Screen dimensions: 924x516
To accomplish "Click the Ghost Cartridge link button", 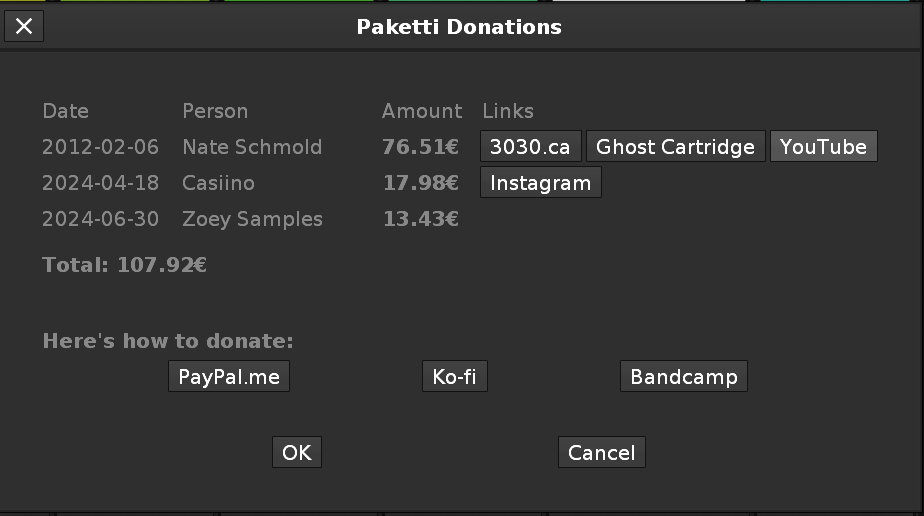I will coord(675,147).
